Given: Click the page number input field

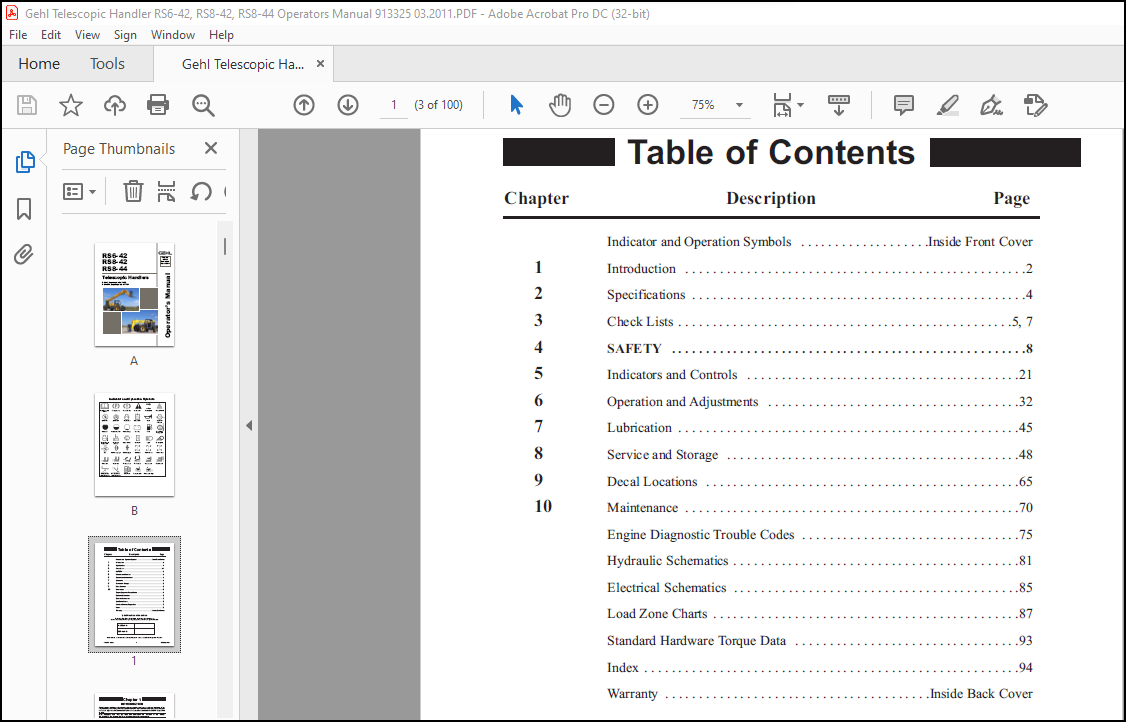Looking at the screenshot, I should (x=394, y=105).
